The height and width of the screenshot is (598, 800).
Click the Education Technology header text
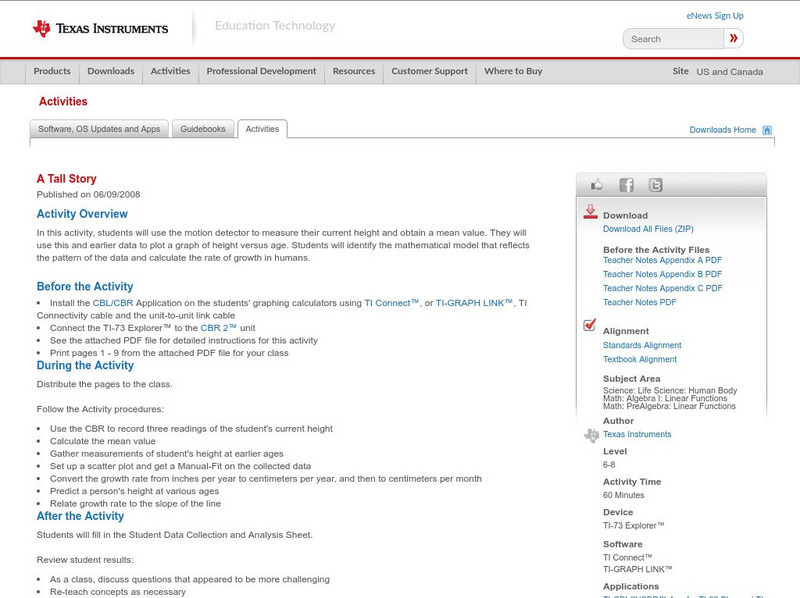click(275, 26)
